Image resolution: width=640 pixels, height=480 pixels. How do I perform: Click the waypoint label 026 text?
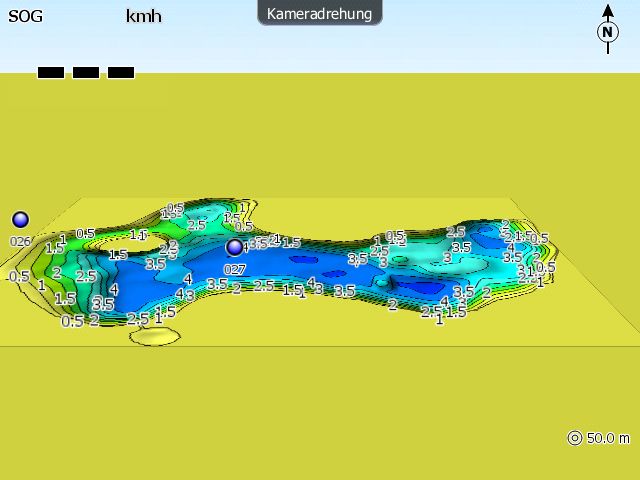tap(20, 241)
